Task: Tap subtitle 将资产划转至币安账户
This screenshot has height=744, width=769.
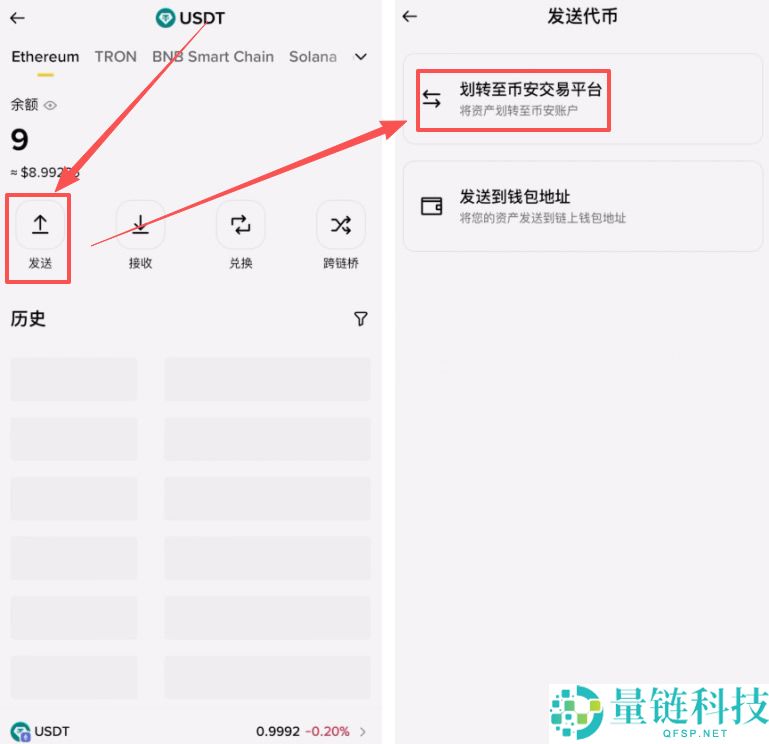Action: (x=518, y=110)
